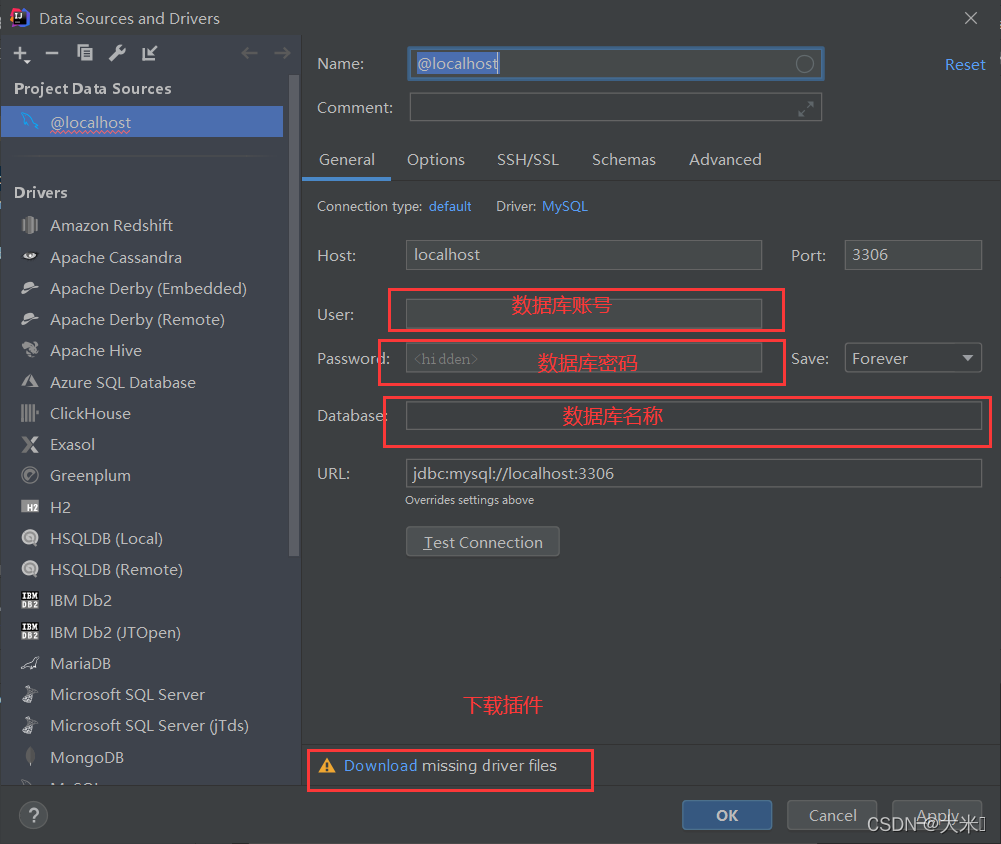
Task: Choose the MongoDB driver
Action: [x=87, y=758]
